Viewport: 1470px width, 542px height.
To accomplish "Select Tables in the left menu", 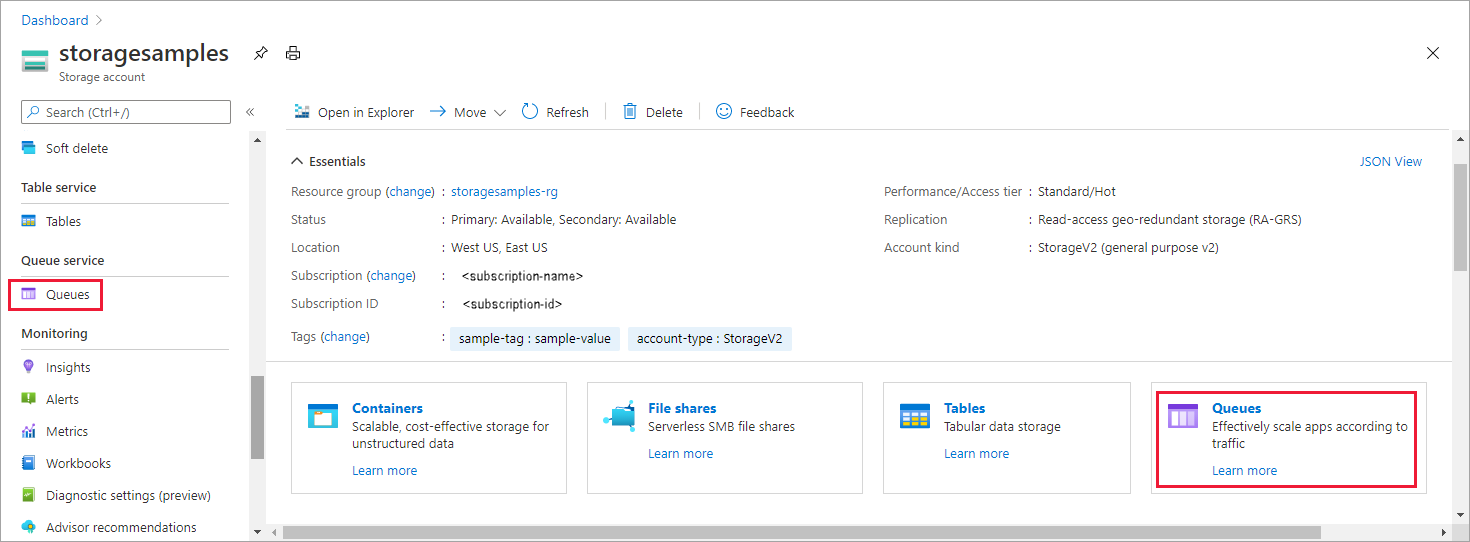I will [x=63, y=221].
